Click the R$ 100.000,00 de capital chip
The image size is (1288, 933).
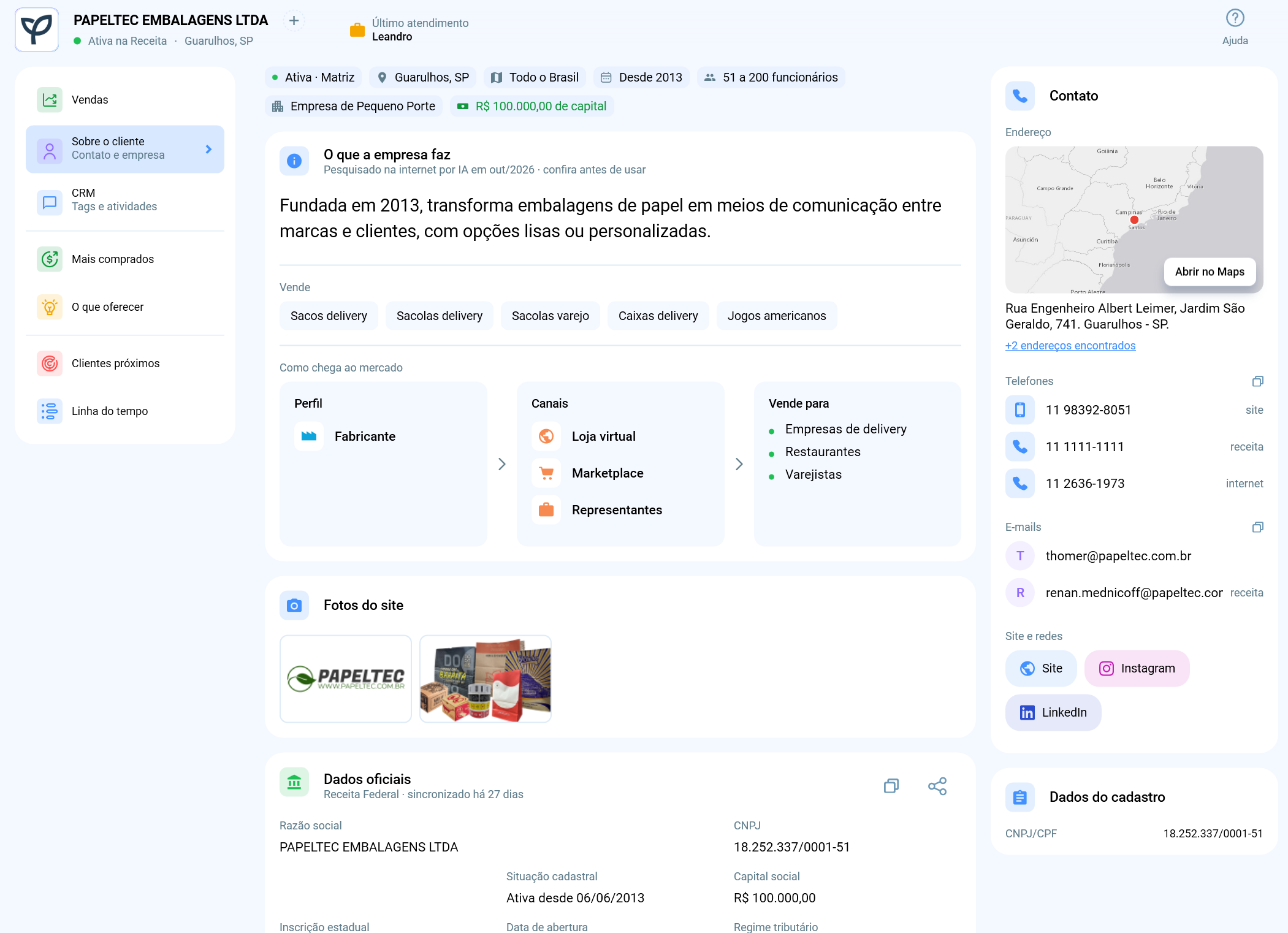(532, 107)
